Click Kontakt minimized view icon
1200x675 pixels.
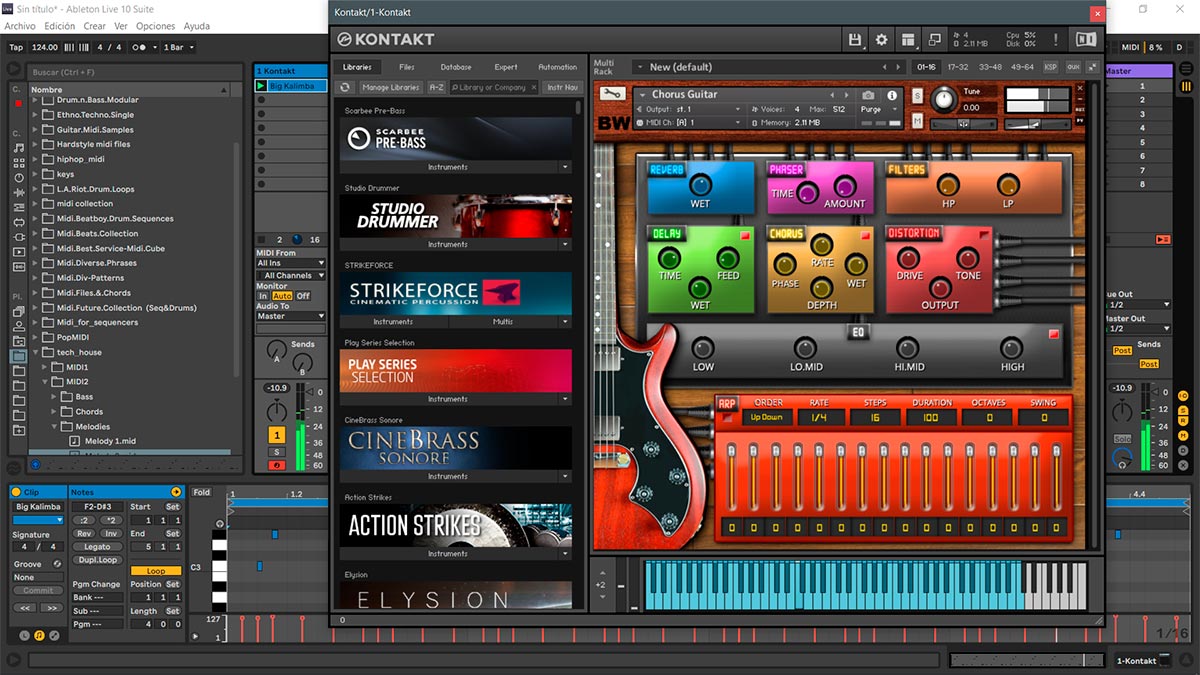(935, 40)
